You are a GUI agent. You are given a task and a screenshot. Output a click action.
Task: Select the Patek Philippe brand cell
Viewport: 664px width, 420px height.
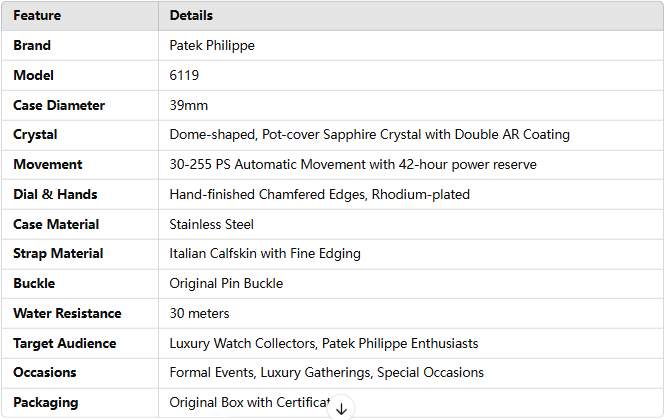click(411, 45)
